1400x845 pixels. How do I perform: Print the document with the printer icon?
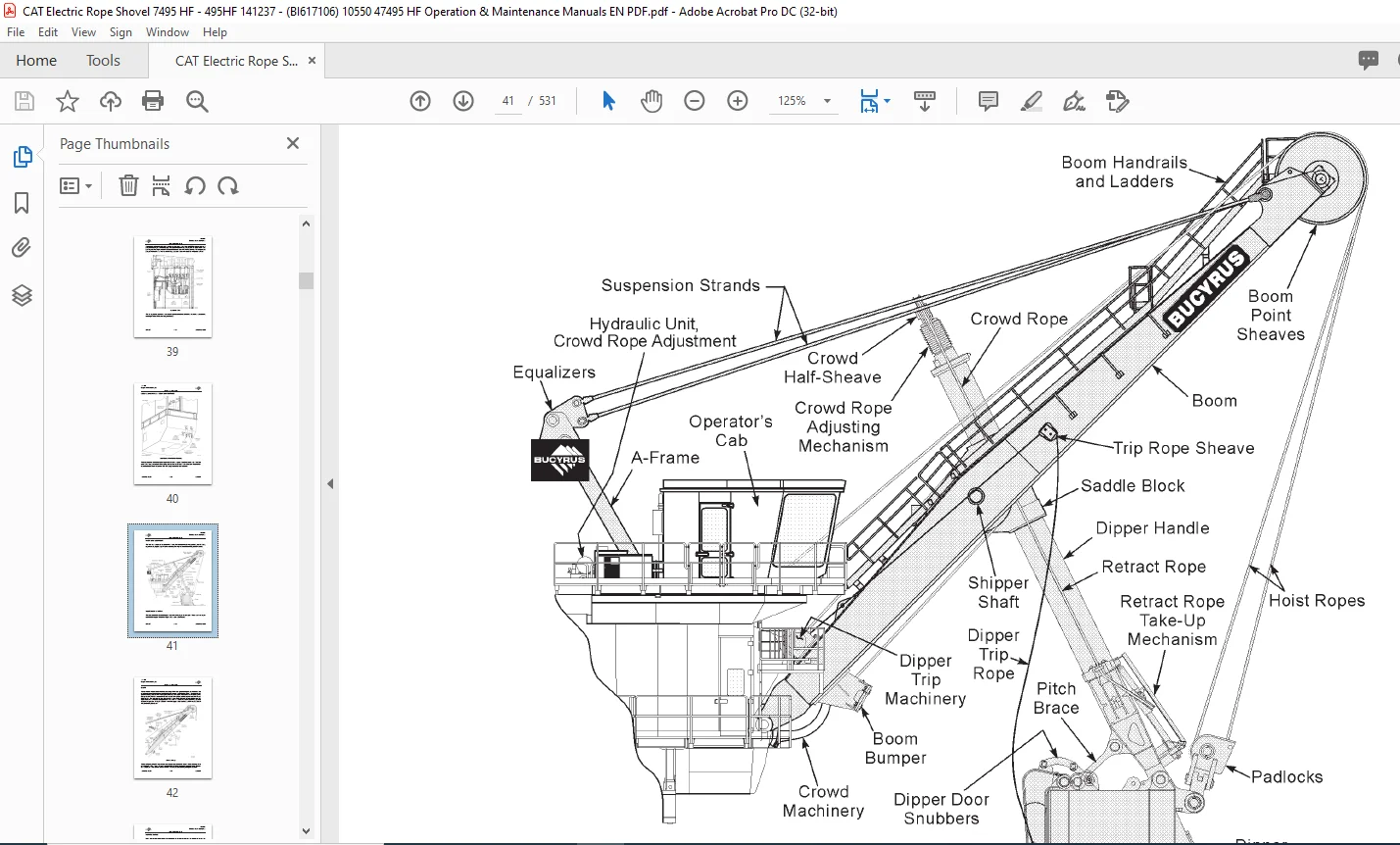(x=153, y=101)
